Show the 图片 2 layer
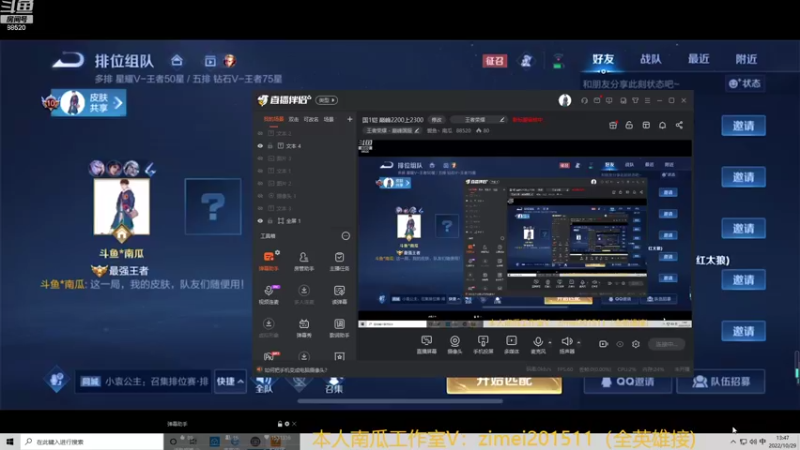Image resolution: width=800 pixels, height=450 pixels. (260, 183)
